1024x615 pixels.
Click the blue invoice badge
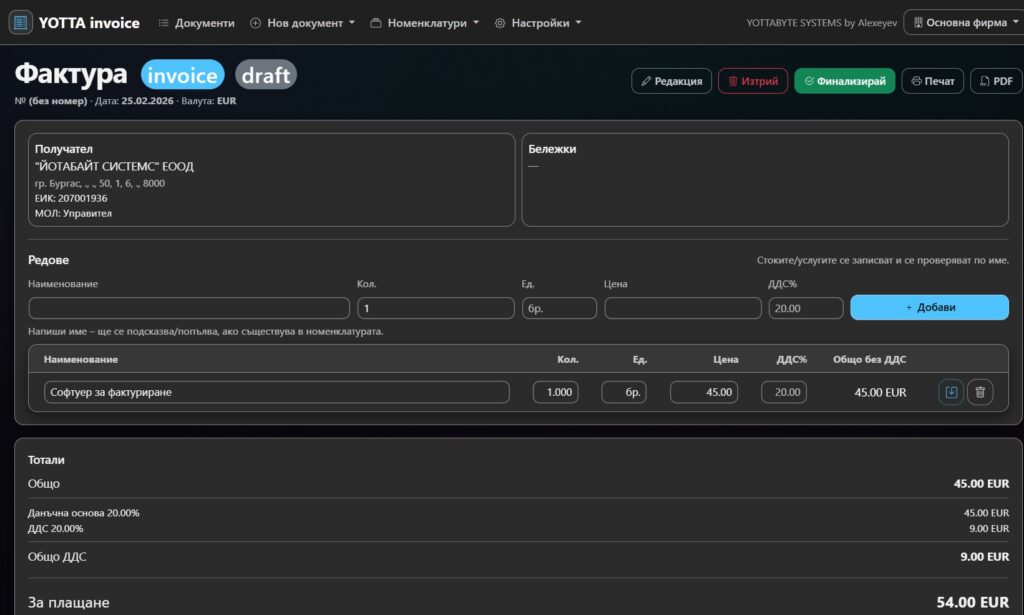point(182,74)
